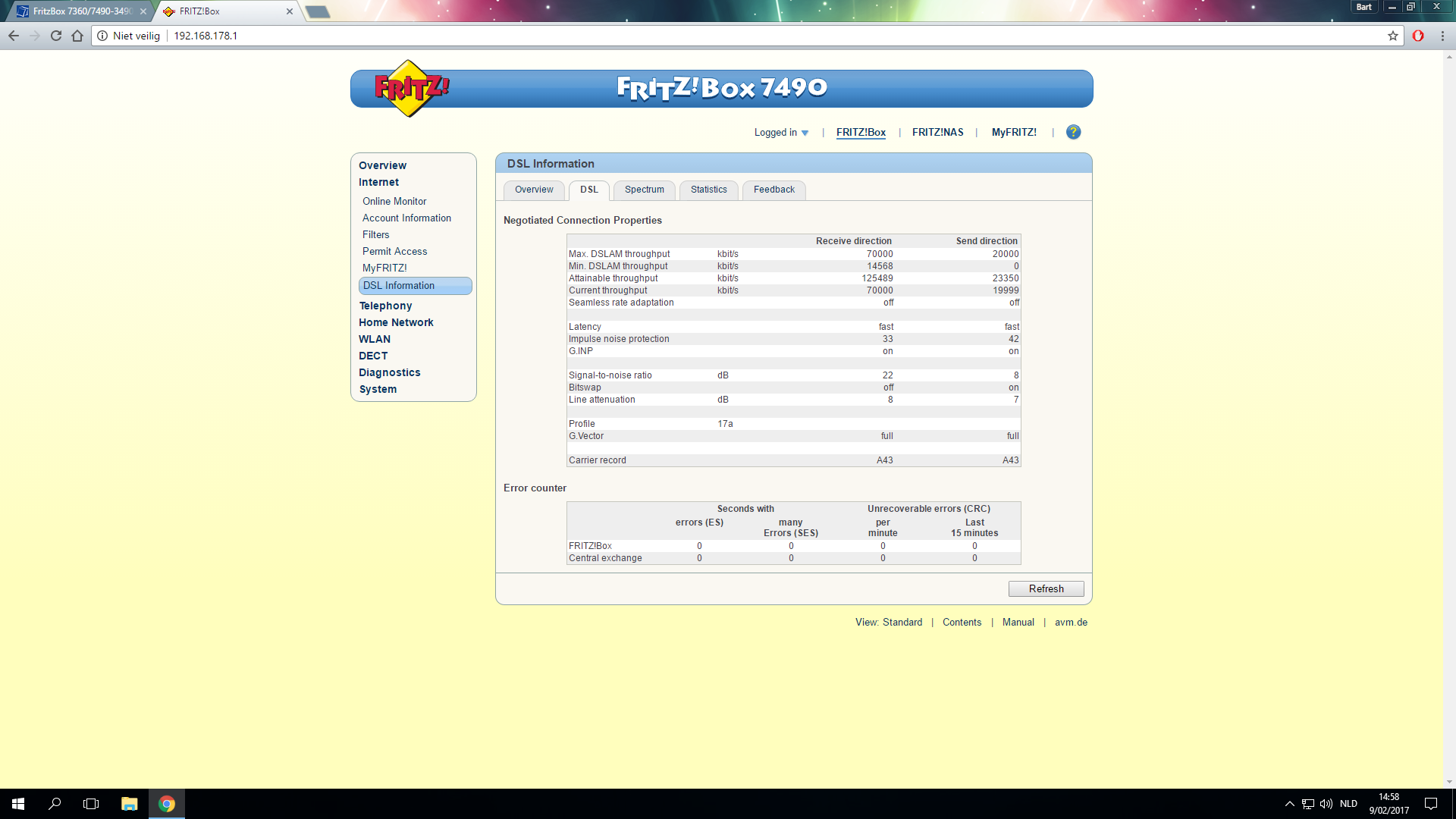Image resolution: width=1456 pixels, height=819 pixels.
Task: Show hidden system tray icons chevron
Action: pyautogui.click(x=1289, y=804)
